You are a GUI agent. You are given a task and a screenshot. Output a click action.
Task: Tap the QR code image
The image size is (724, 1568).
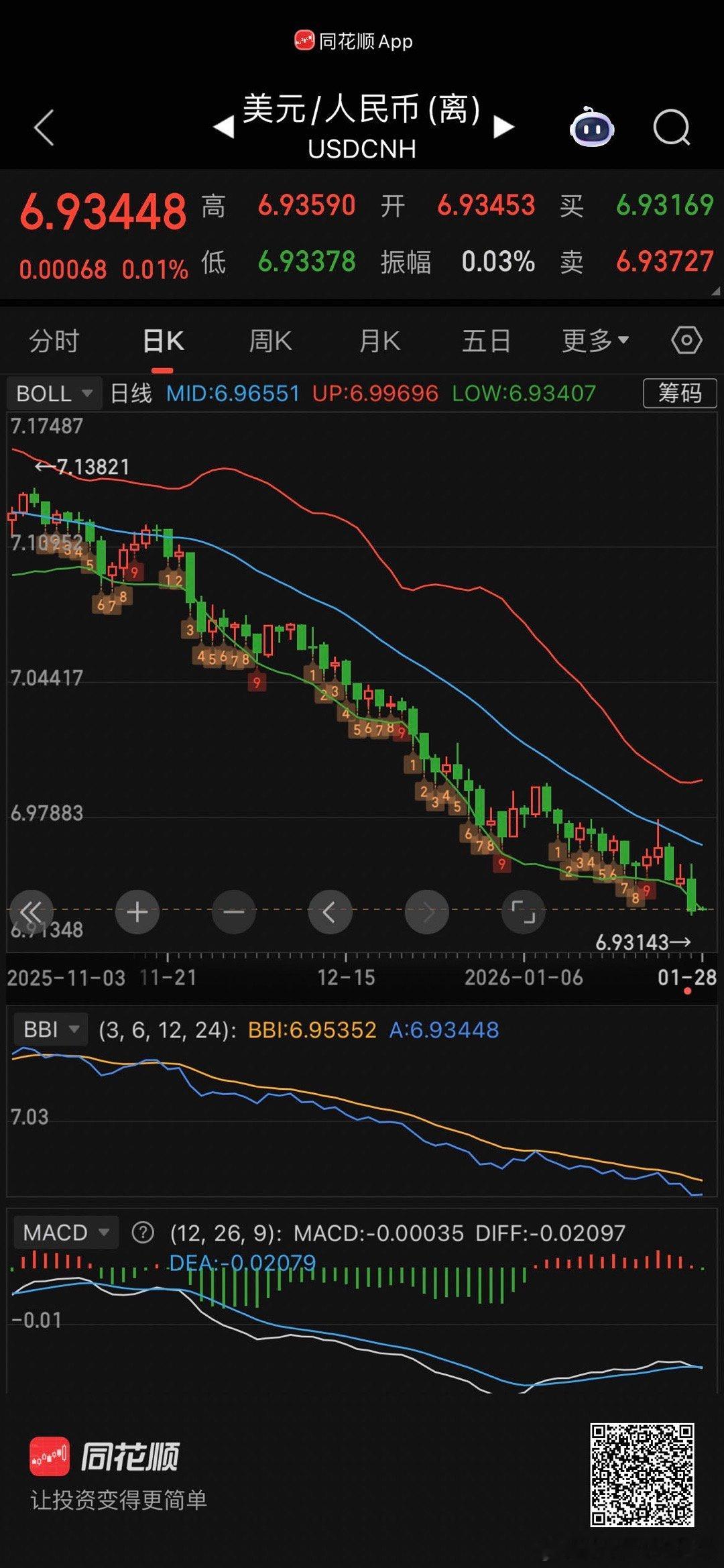[x=642, y=1475]
